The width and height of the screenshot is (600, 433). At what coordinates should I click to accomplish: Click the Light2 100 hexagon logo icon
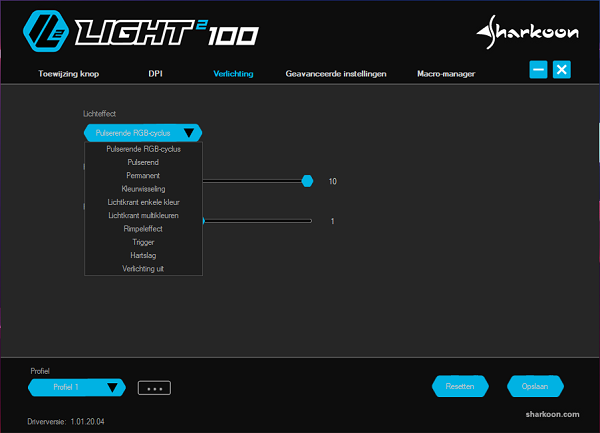(x=46, y=31)
